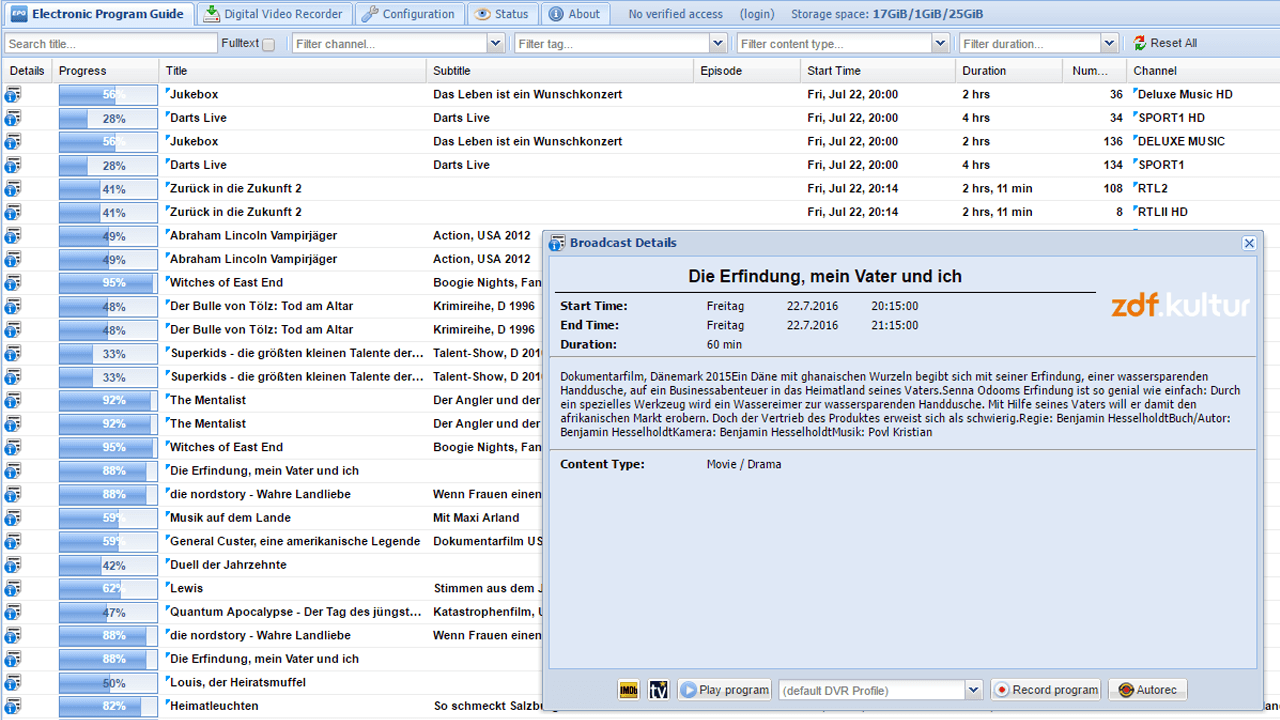Viewport: 1280px width, 720px height.
Task: Focus the Search title input field
Action: [x=110, y=43]
